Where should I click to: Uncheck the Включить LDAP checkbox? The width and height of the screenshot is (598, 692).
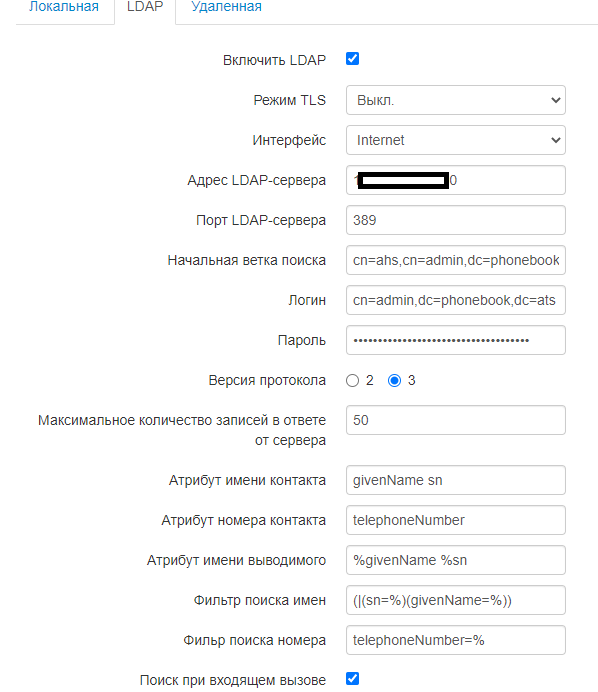click(352, 59)
